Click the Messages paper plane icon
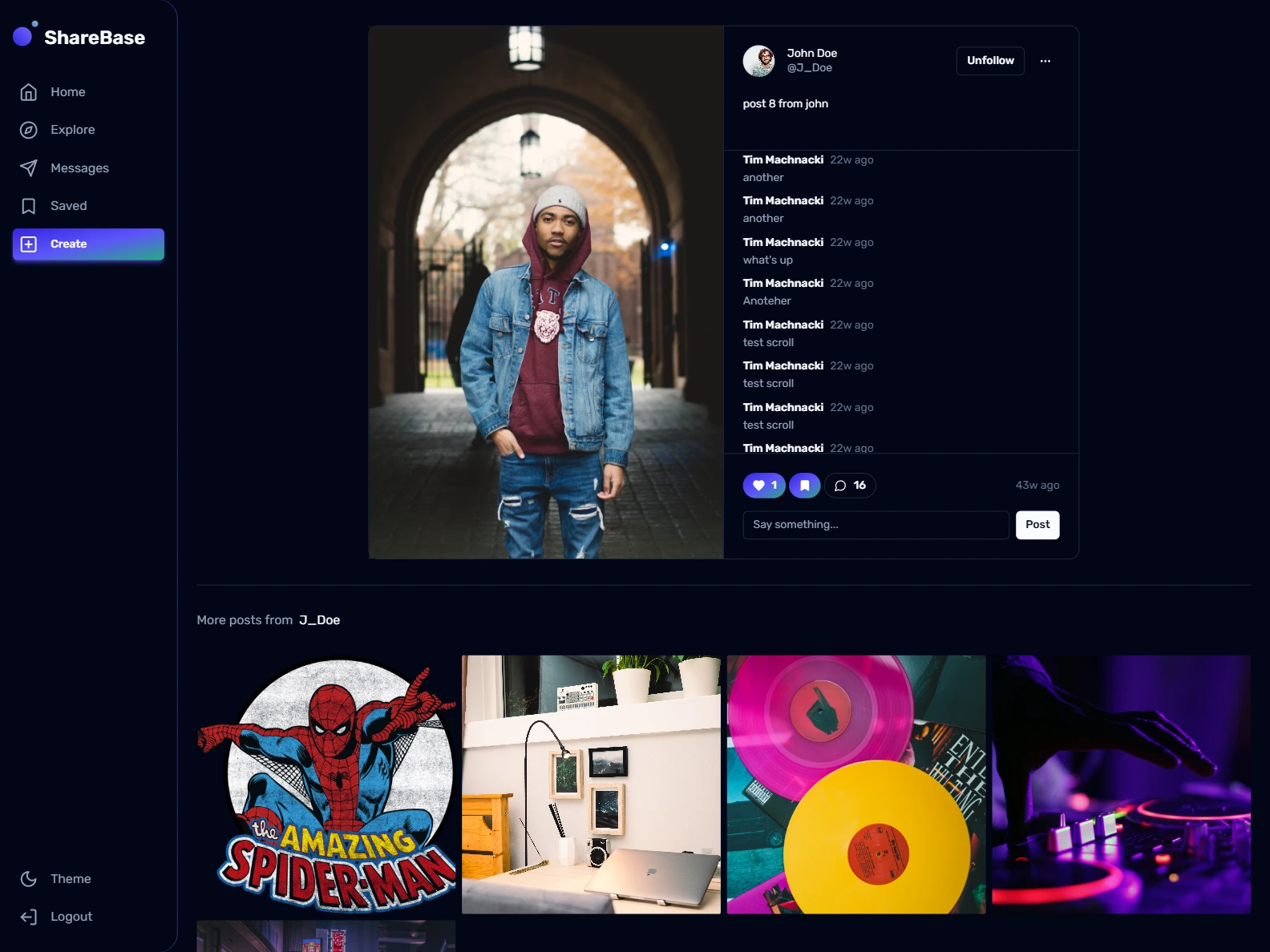This screenshot has height=952, width=1270. (29, 168)
